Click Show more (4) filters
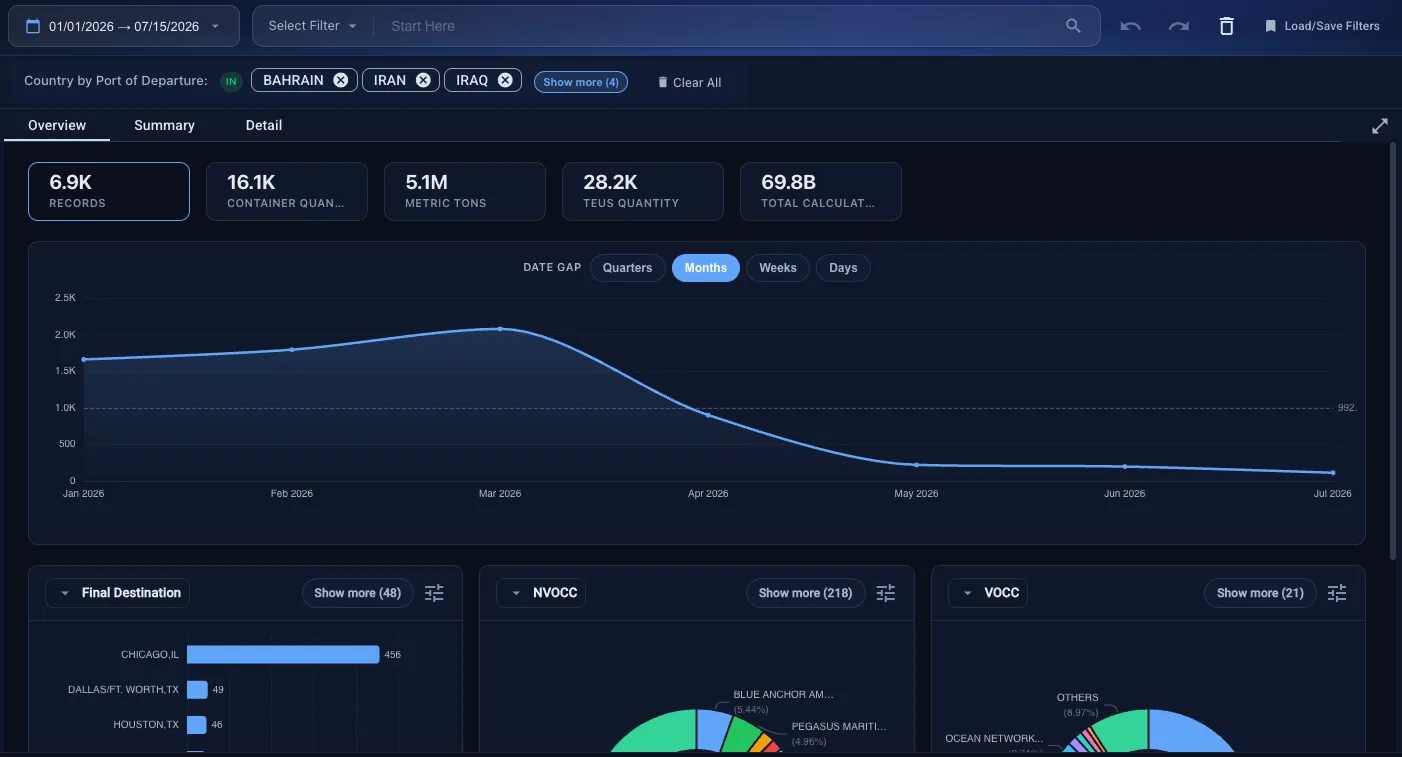The height and width of the screenshot is (757, 1402). pyautogui.click(x=581, y=82)
